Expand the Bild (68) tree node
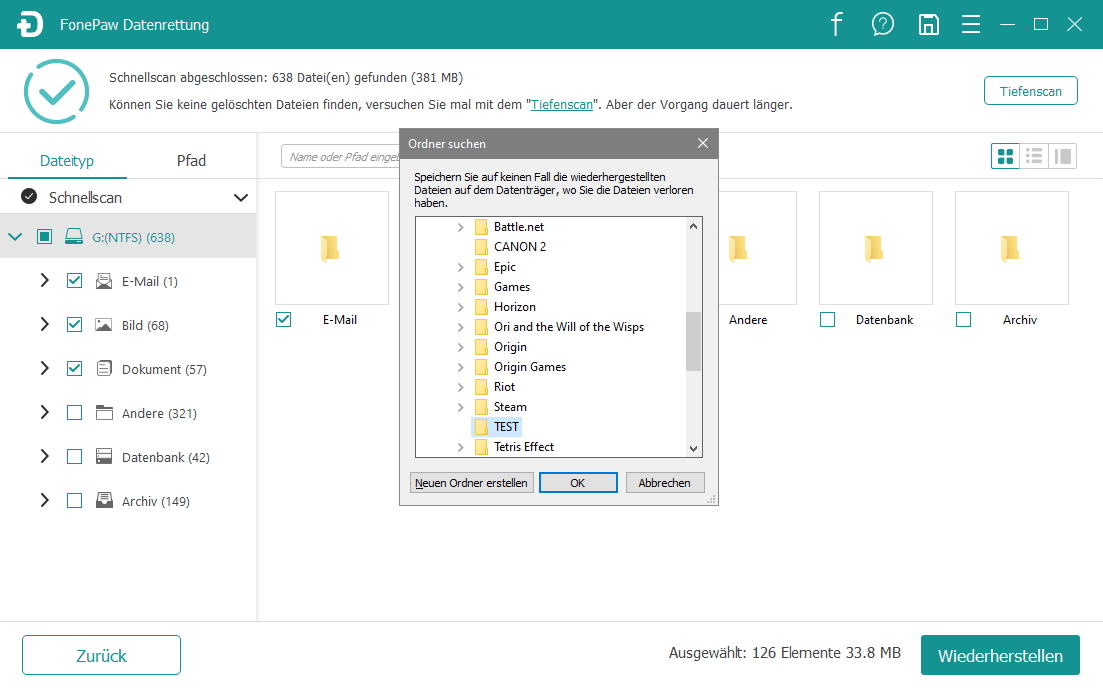The height and width of the screenshot is (692, 1103). [44, 324]
